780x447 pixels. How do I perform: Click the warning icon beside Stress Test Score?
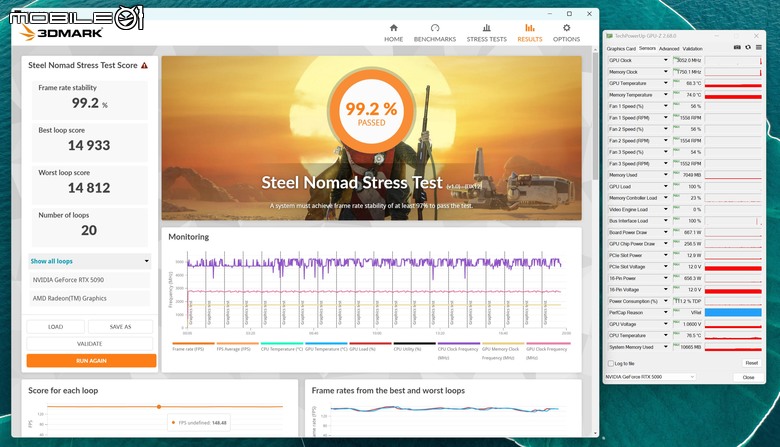pyautogui.click(x=144, y=65)
